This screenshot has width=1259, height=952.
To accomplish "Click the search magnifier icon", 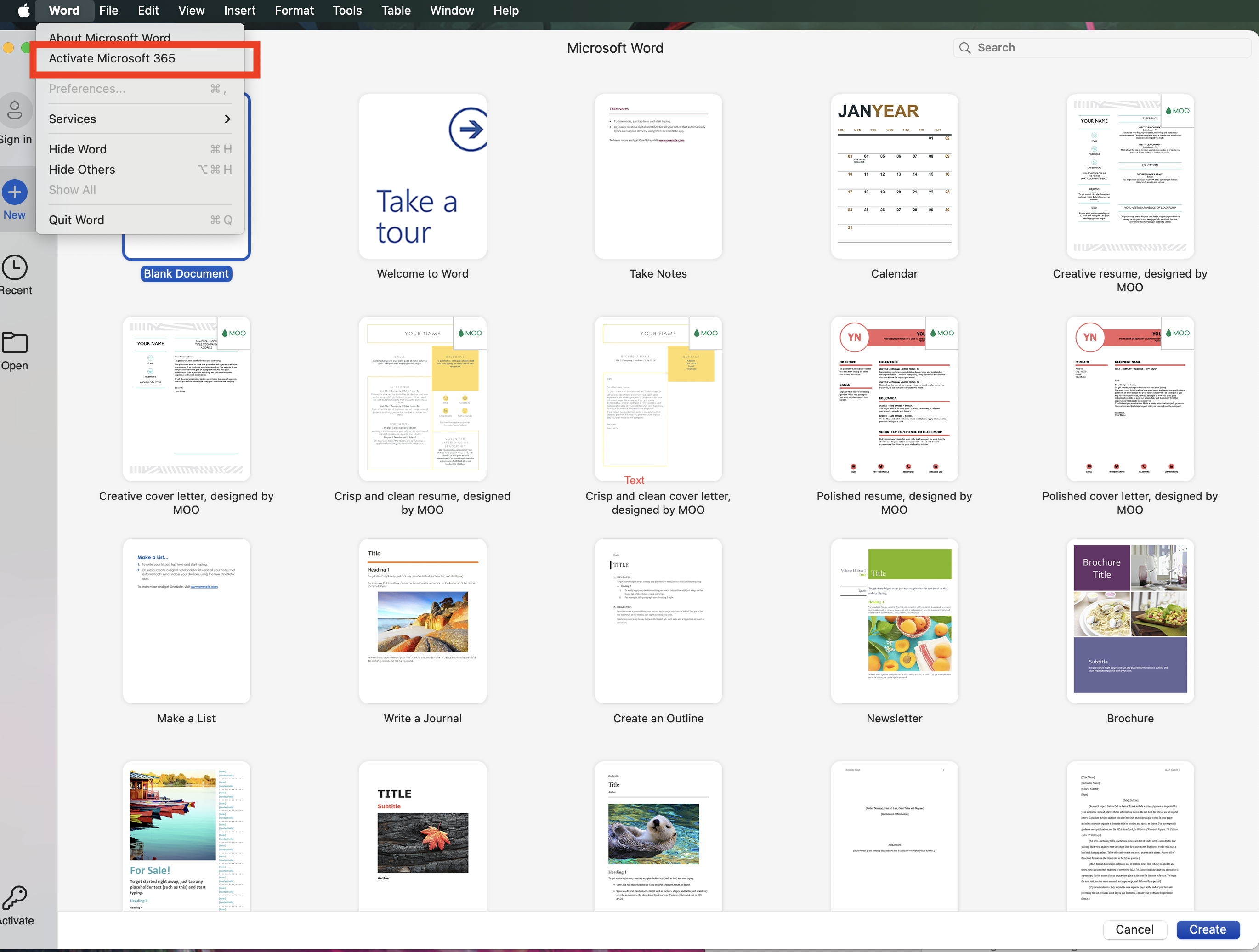I will (x=965, y=48).
